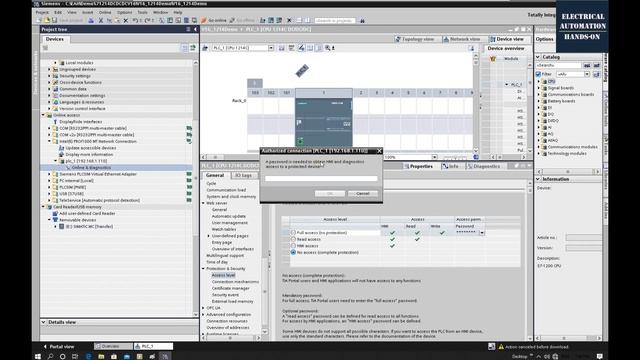Click the PLC_1 editor button in the bottom bar
The width and height of the screenshot is (640, 360).
[x=153, y=347]
